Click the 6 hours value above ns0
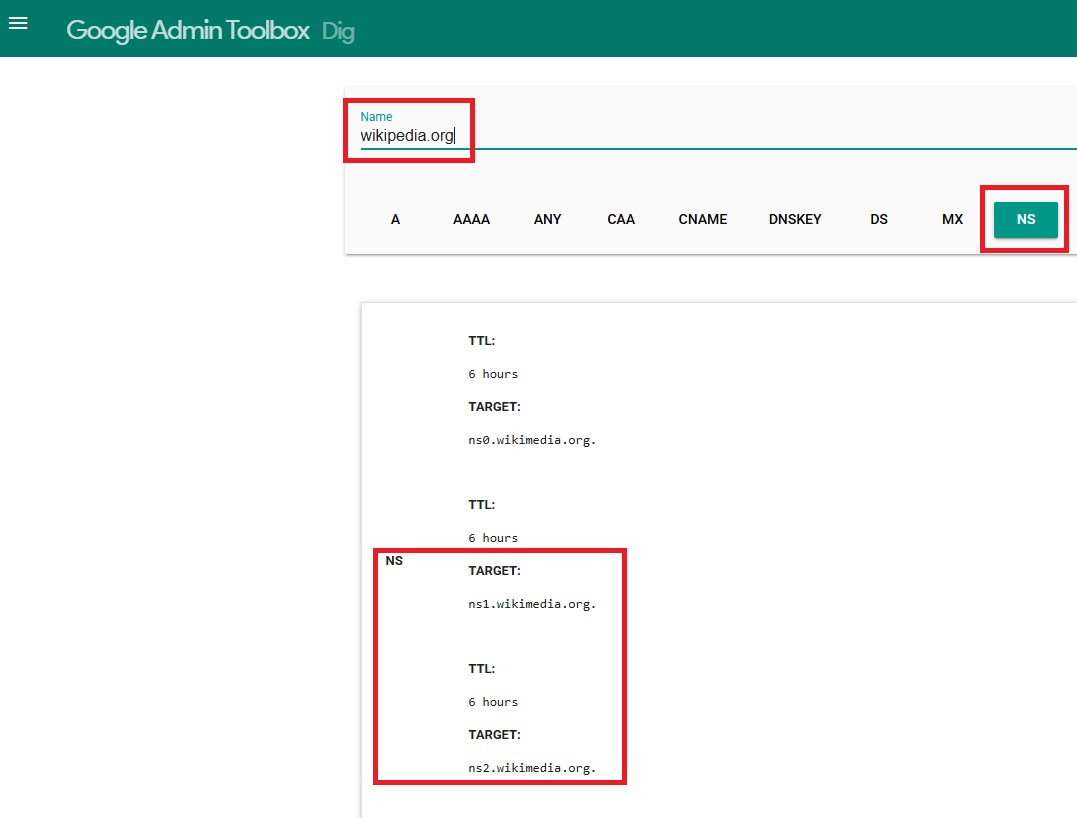 [x=493, y=374]
